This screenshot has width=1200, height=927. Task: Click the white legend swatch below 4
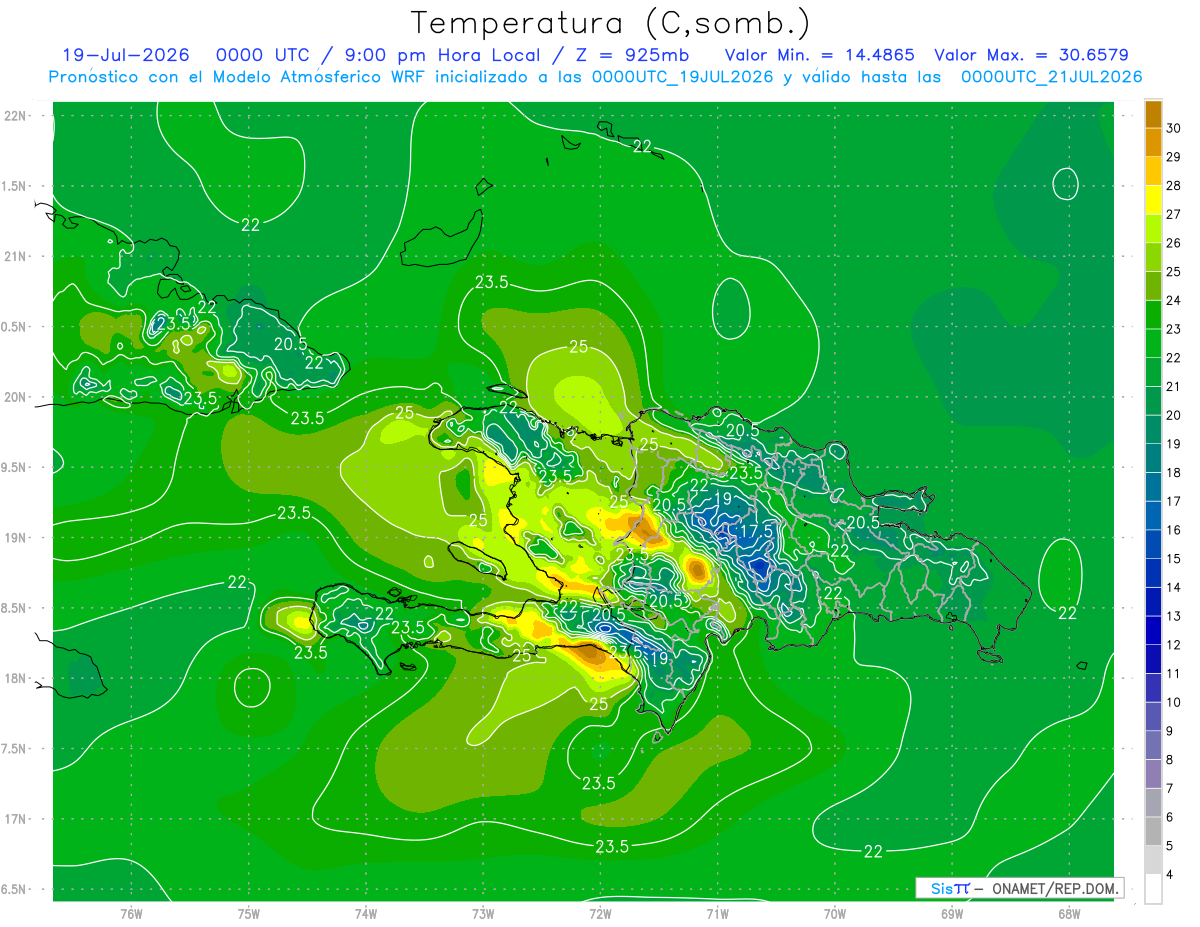[1153, 889]
